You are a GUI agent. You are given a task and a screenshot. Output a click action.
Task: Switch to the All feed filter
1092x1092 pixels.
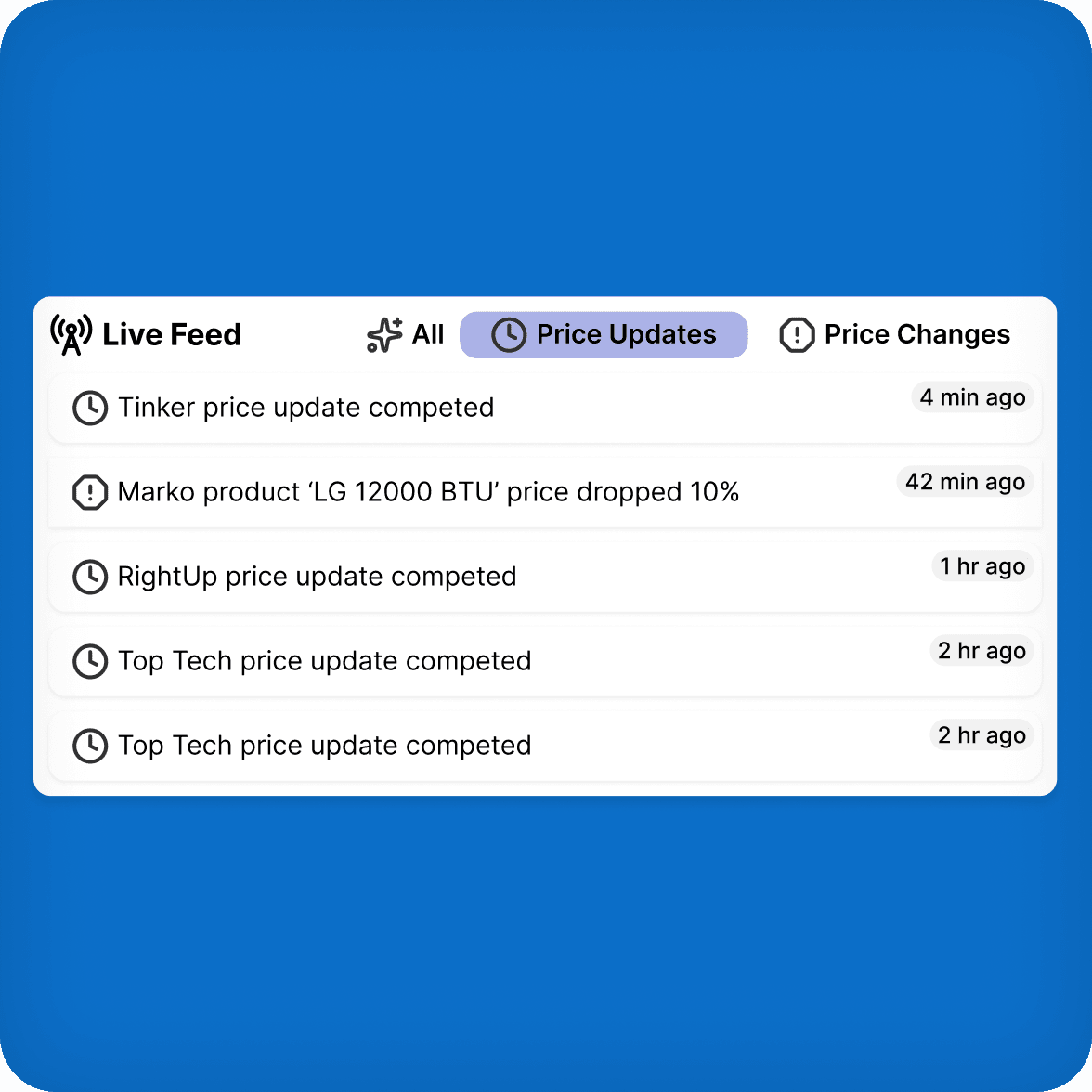point(427,334)
